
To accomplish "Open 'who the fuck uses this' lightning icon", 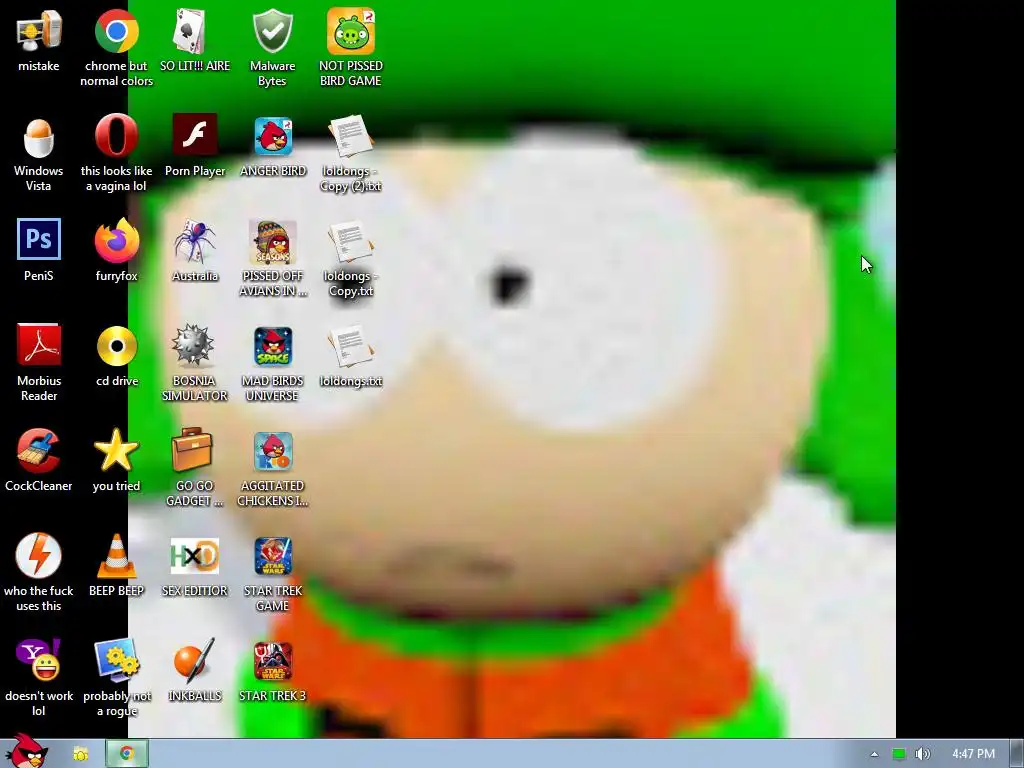I will click(x=39, y=555).
